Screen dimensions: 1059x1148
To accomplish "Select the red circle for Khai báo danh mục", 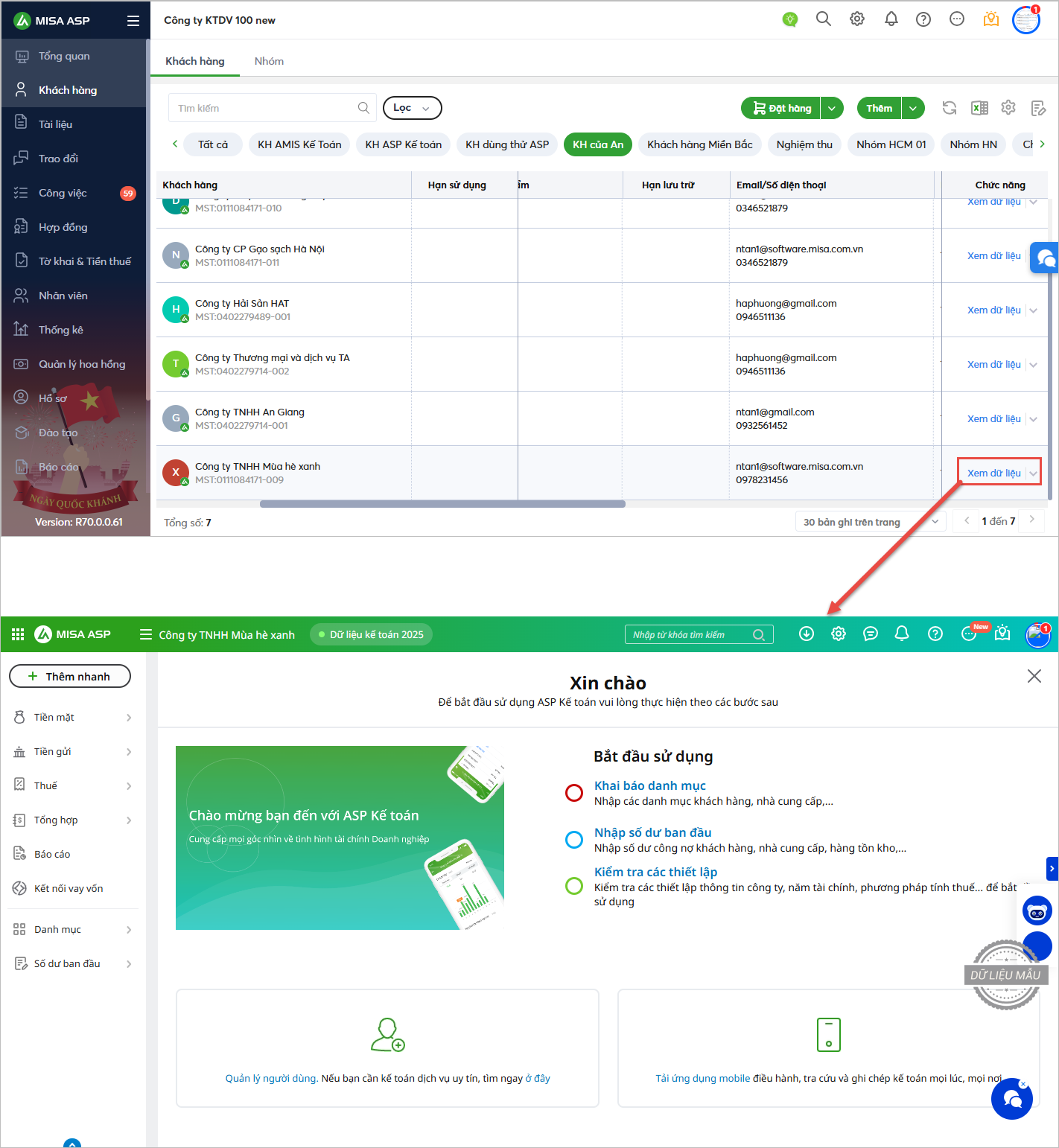I will click(574, 793).
